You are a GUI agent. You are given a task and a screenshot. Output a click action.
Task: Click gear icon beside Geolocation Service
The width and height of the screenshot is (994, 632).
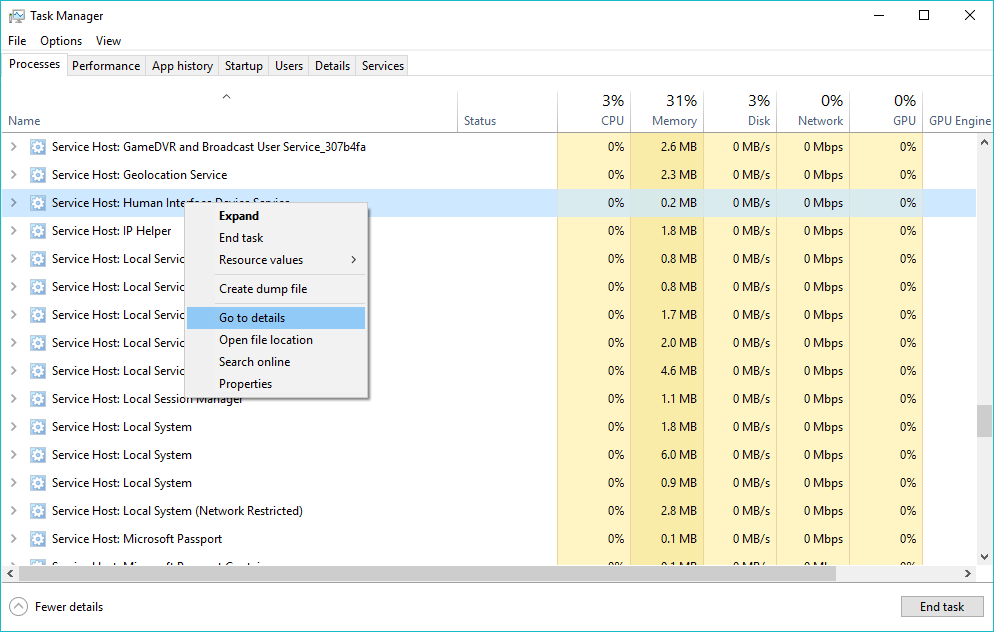[x=38, y=175]
